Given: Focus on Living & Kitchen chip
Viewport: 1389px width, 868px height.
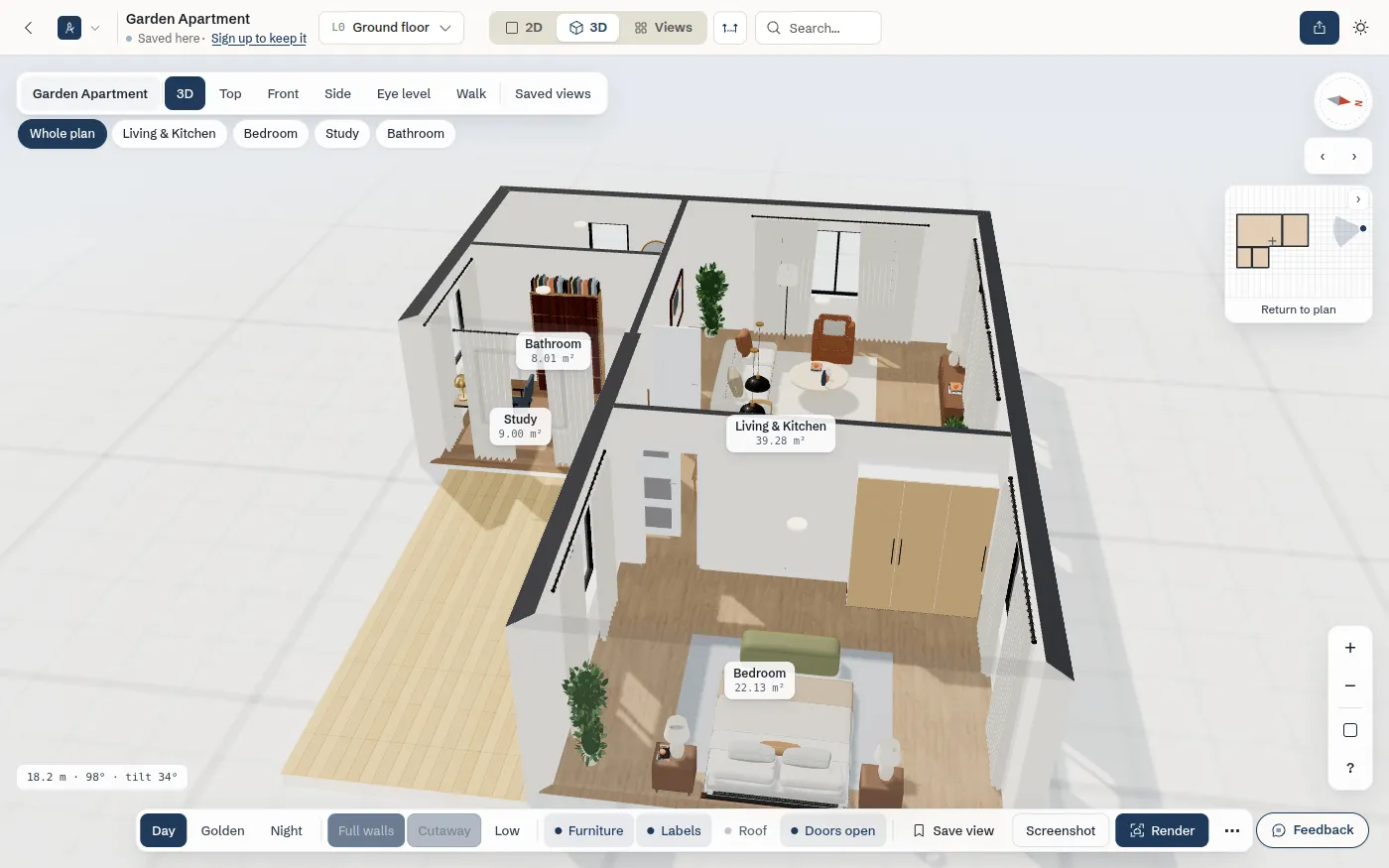Looking at the screenshot, I should click(170, 134).
